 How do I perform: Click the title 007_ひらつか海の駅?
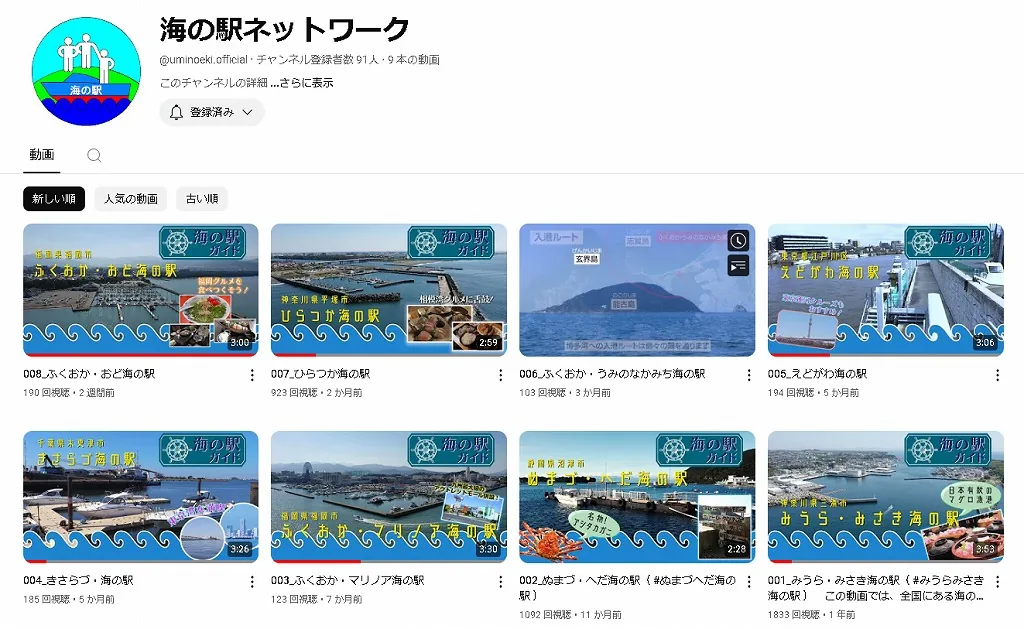click(x=321, y=374)
